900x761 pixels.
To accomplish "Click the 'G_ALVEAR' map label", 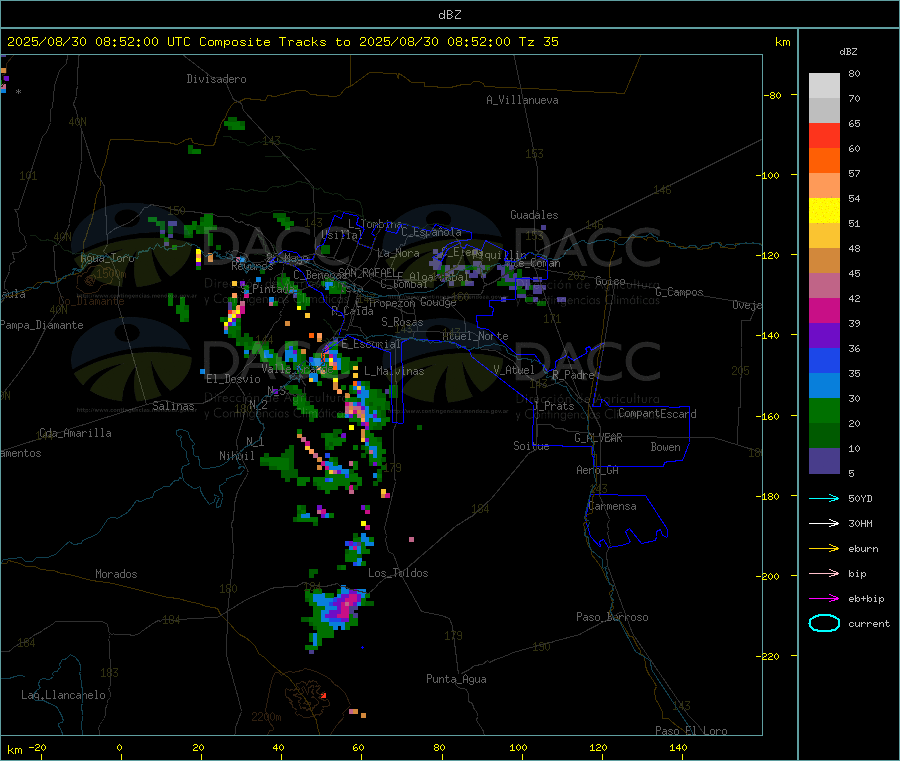I will coord(598,438).
